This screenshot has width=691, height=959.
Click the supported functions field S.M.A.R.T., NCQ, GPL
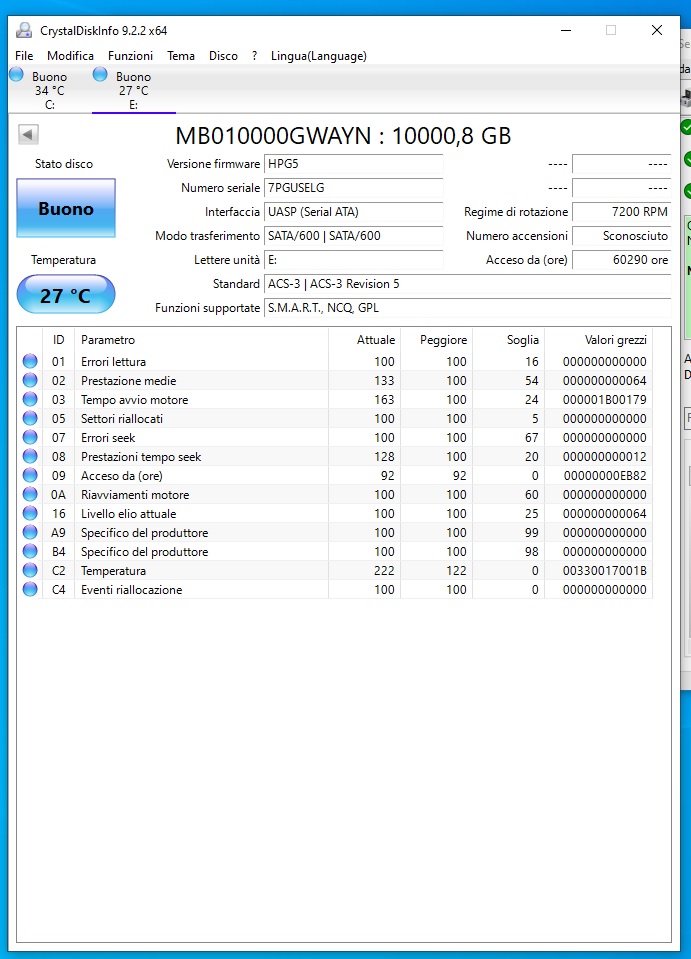coord(468,308)
